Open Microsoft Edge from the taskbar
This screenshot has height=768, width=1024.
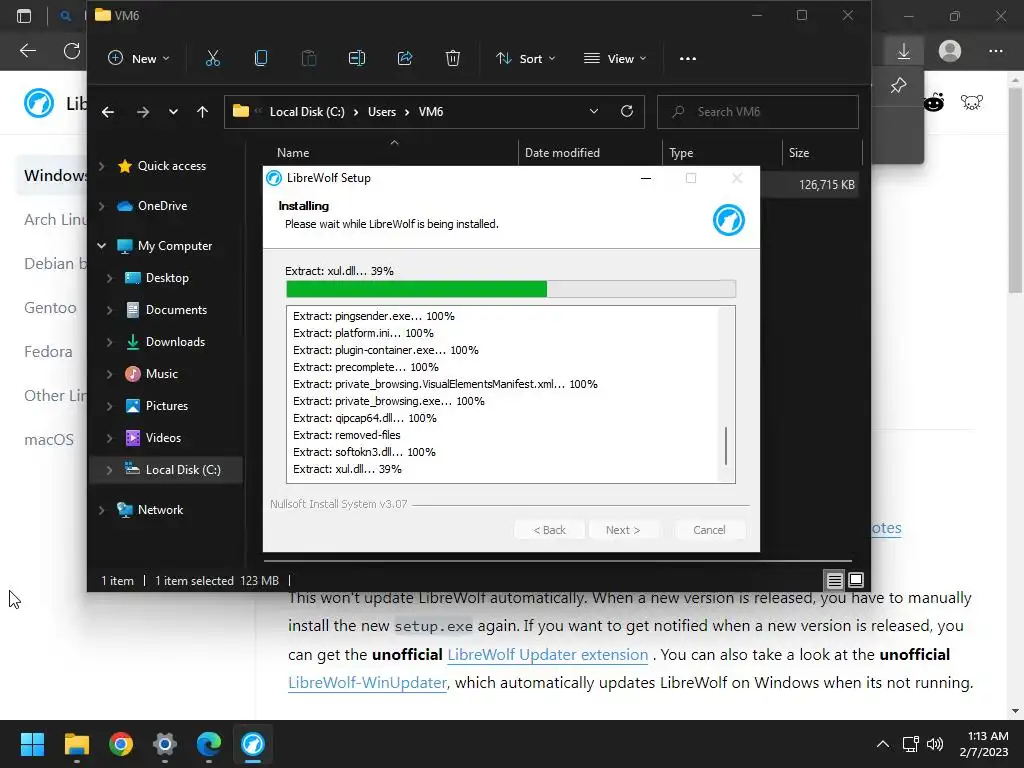click(x=209, y=744)
